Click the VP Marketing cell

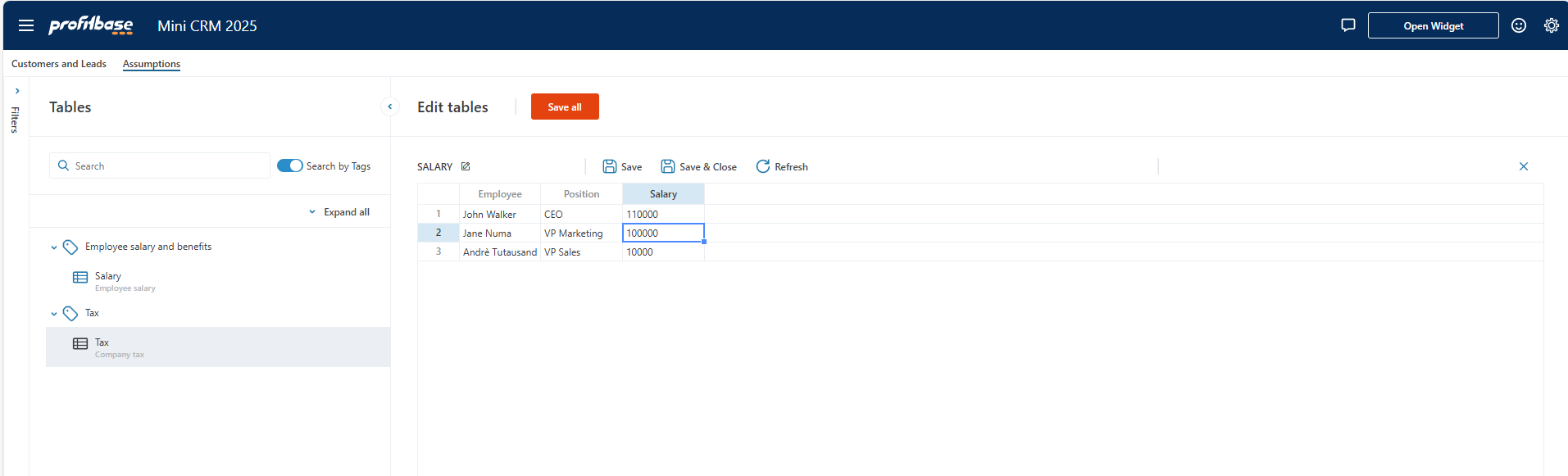pyautogui.click(x=582, y=233)
